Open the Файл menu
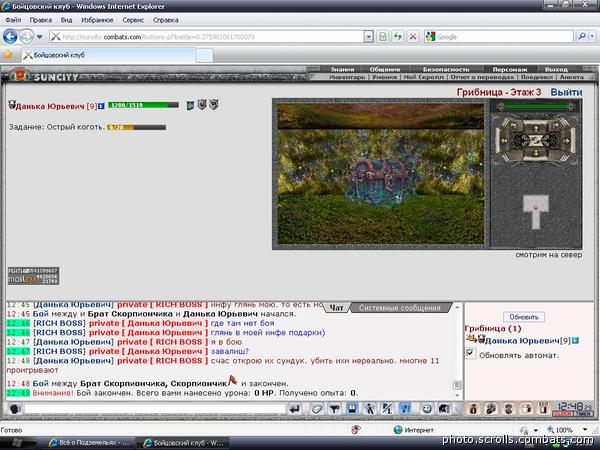 pos(13,20)
